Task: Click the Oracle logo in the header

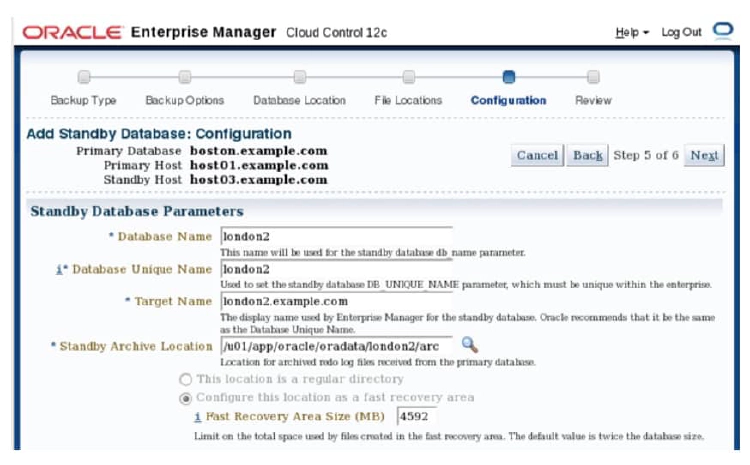Action: pyautogui.click(x=73, y=33)
